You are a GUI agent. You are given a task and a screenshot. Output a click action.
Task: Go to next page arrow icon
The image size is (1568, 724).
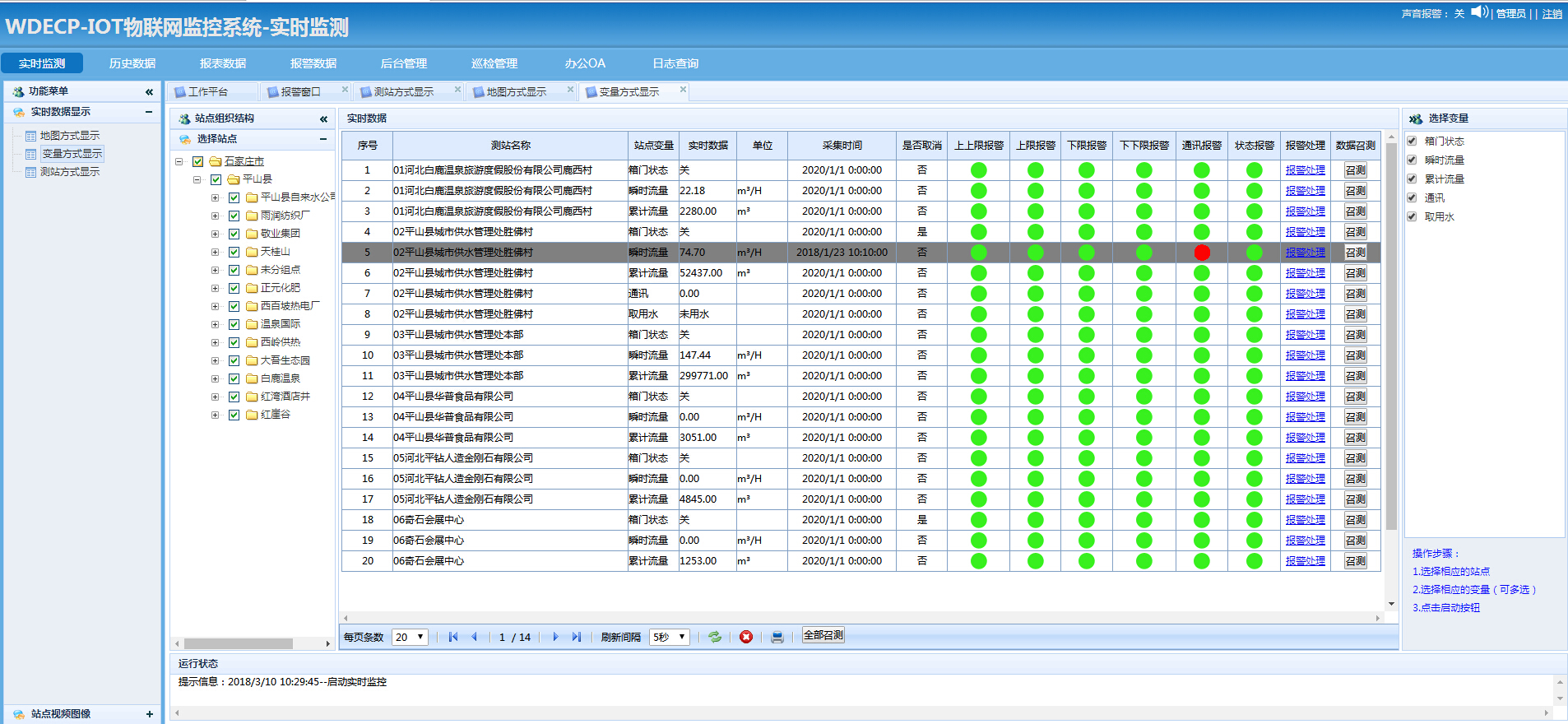coord(555,637)
